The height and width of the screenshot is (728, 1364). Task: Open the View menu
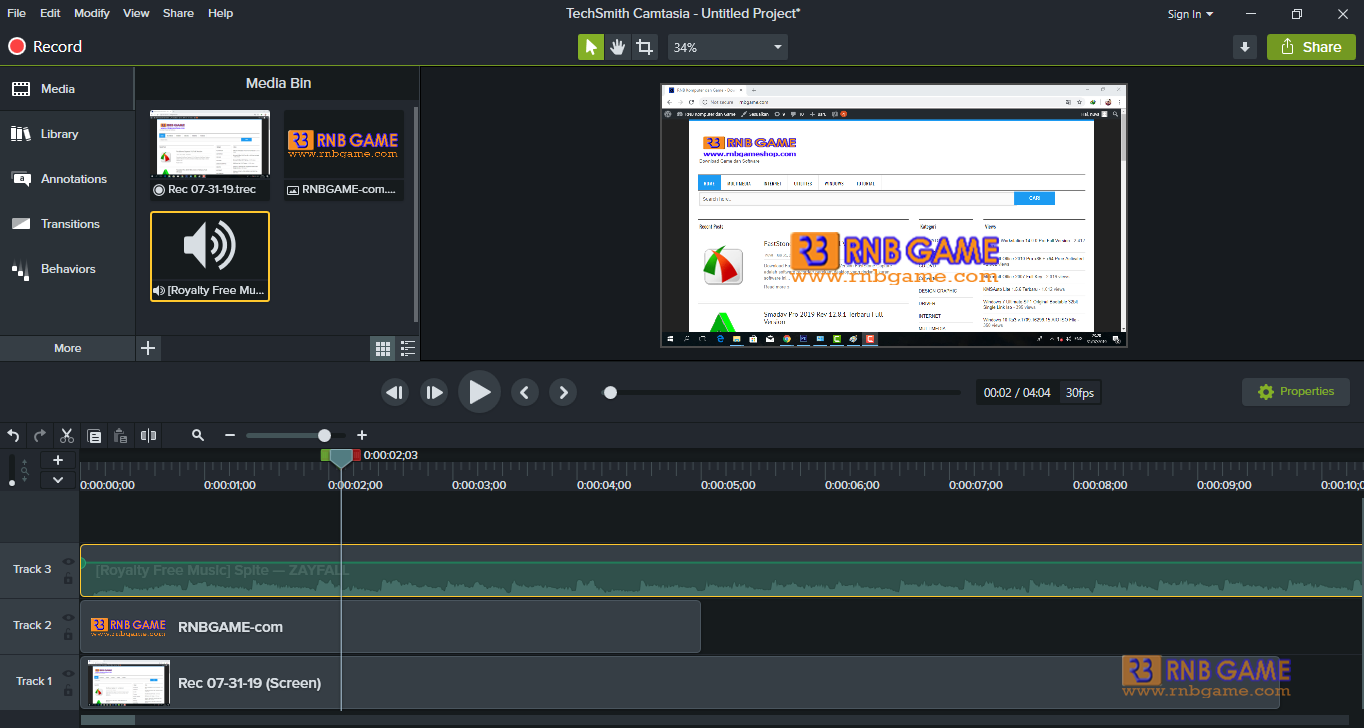136,13
